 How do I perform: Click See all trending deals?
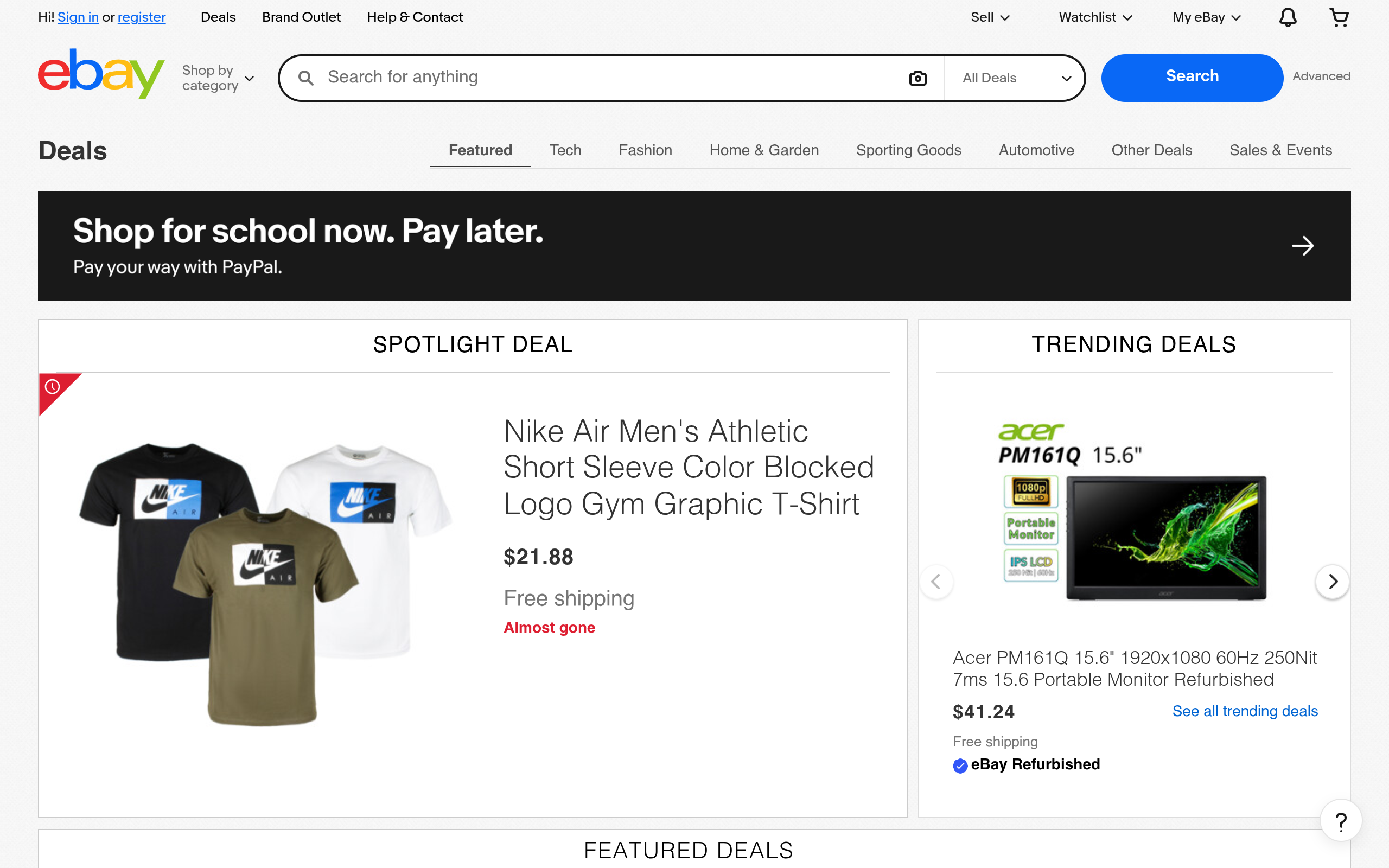pos(1245,711)
